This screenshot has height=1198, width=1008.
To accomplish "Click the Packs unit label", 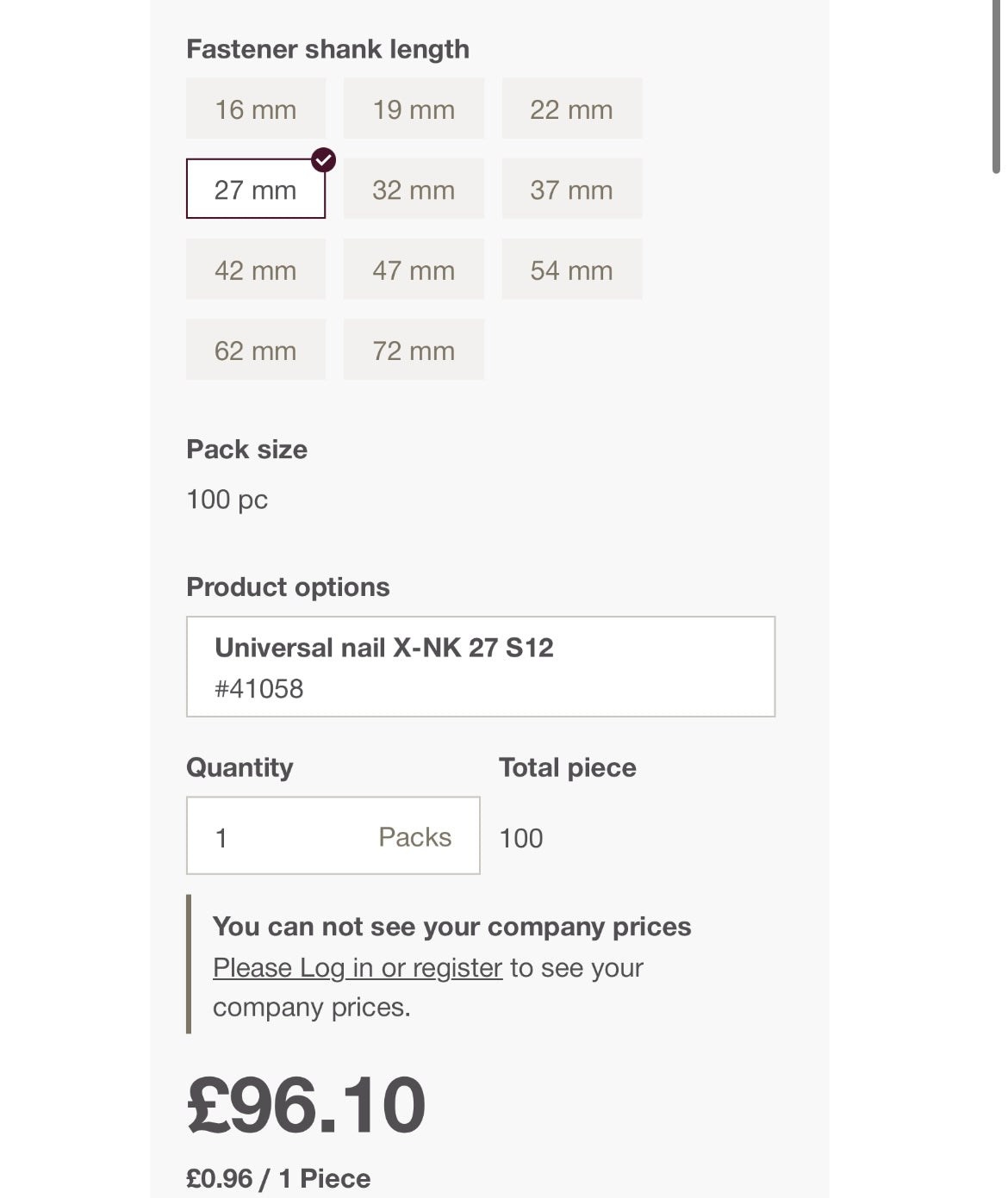I will pos(414,837).
